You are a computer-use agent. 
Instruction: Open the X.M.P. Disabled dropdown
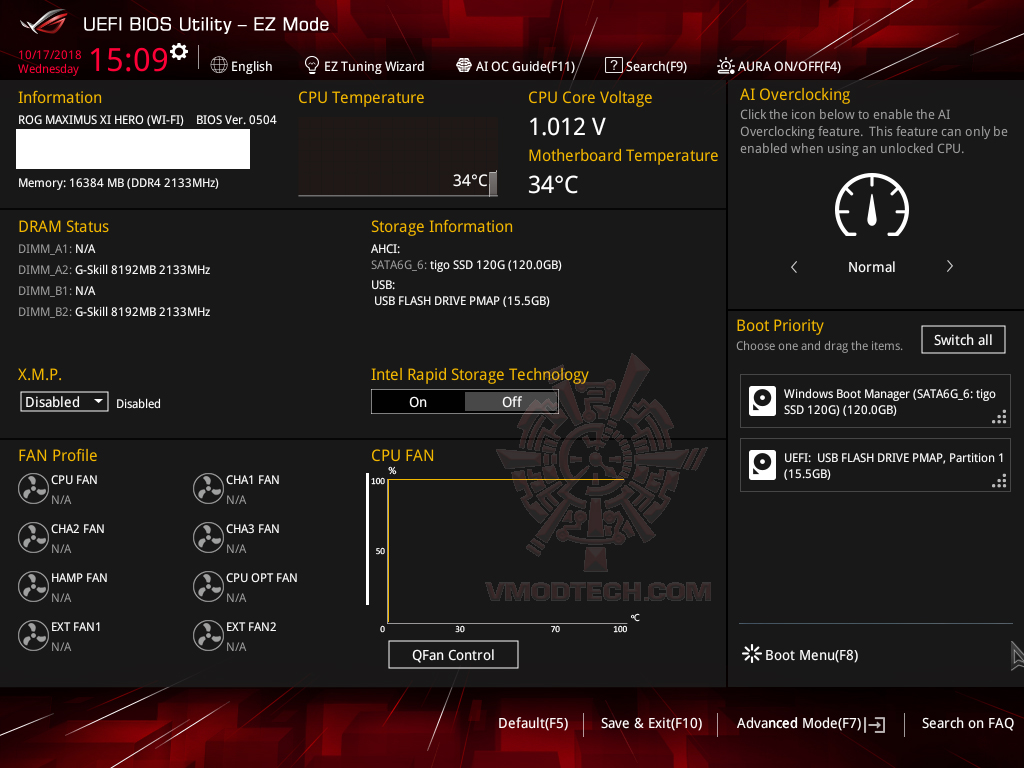(64, 402)
